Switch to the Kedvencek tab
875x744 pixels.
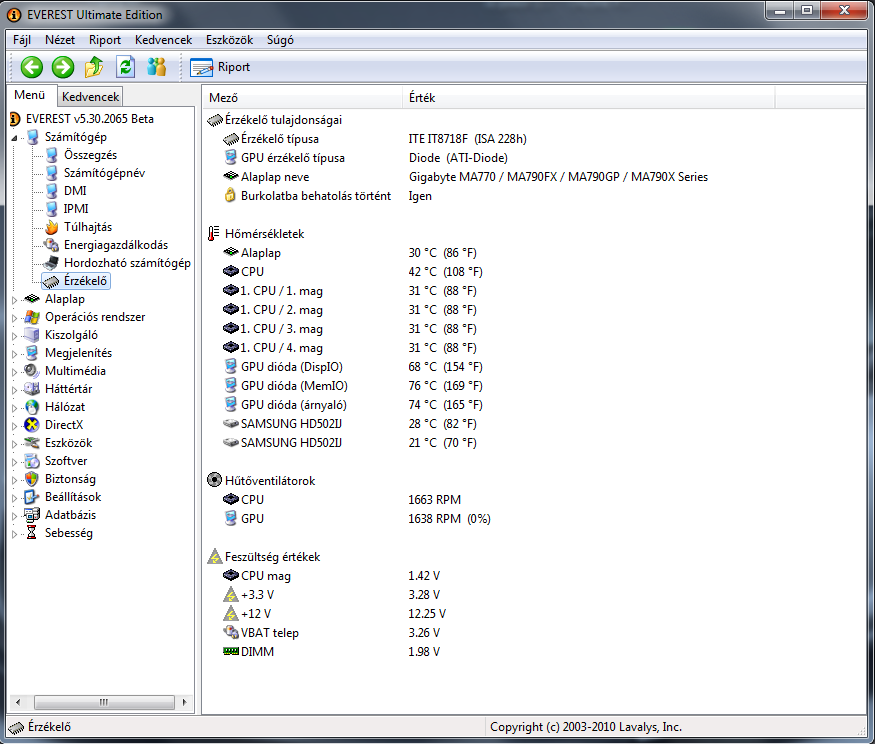coord(90,97)
